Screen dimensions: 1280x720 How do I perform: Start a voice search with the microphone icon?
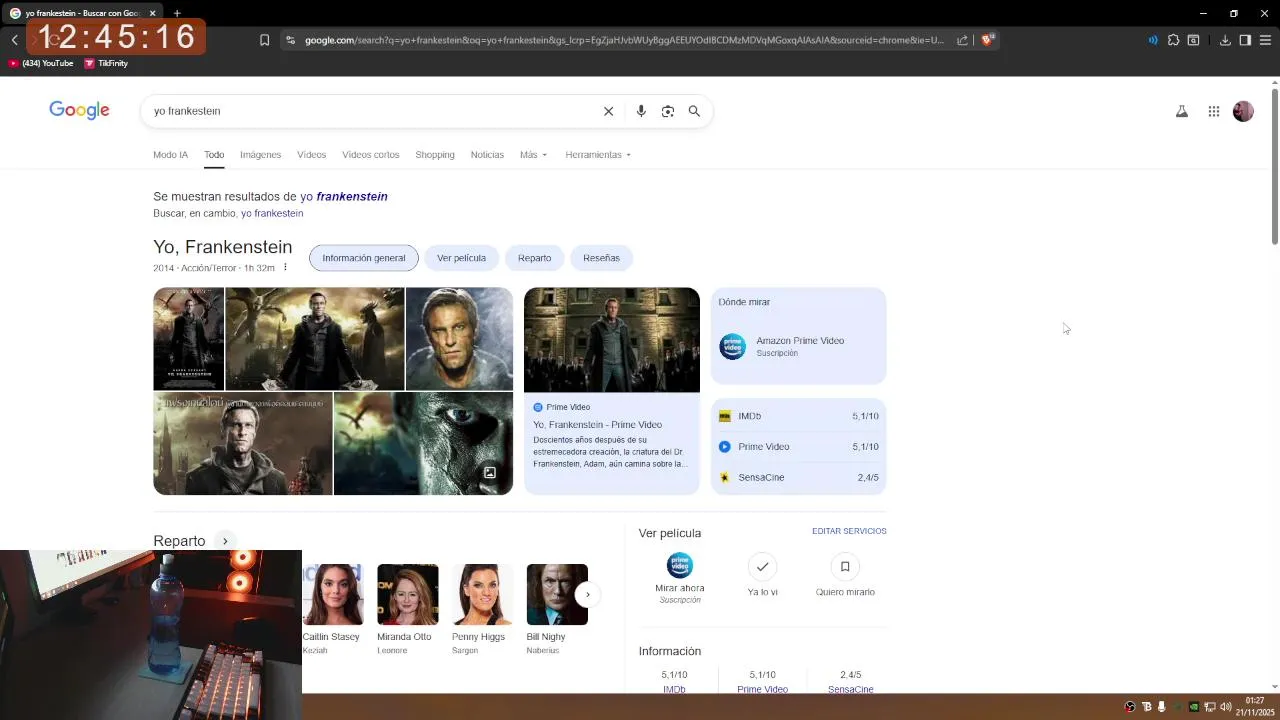point(641,111)
